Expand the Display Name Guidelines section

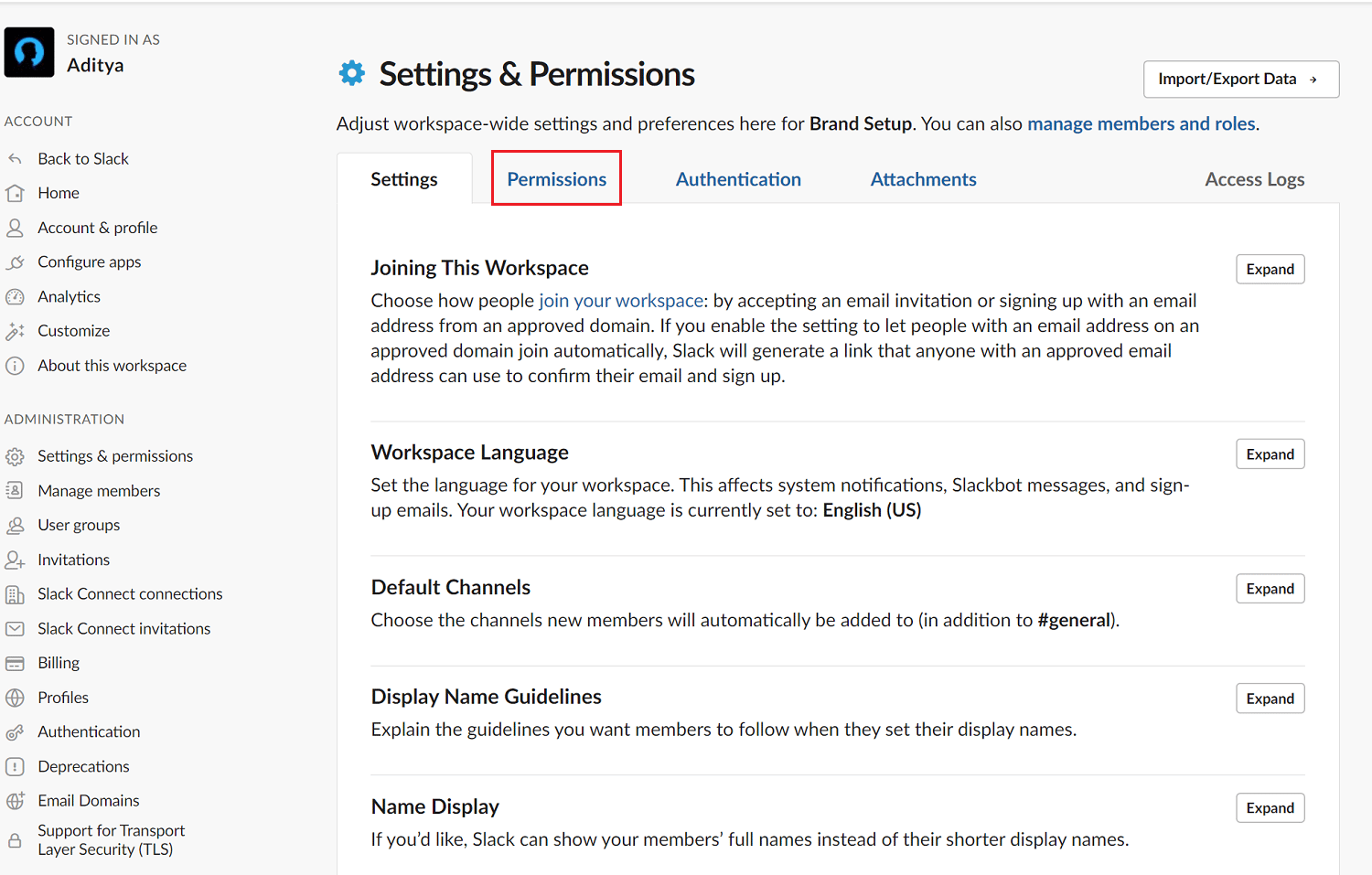click(x=1270, y=699)
